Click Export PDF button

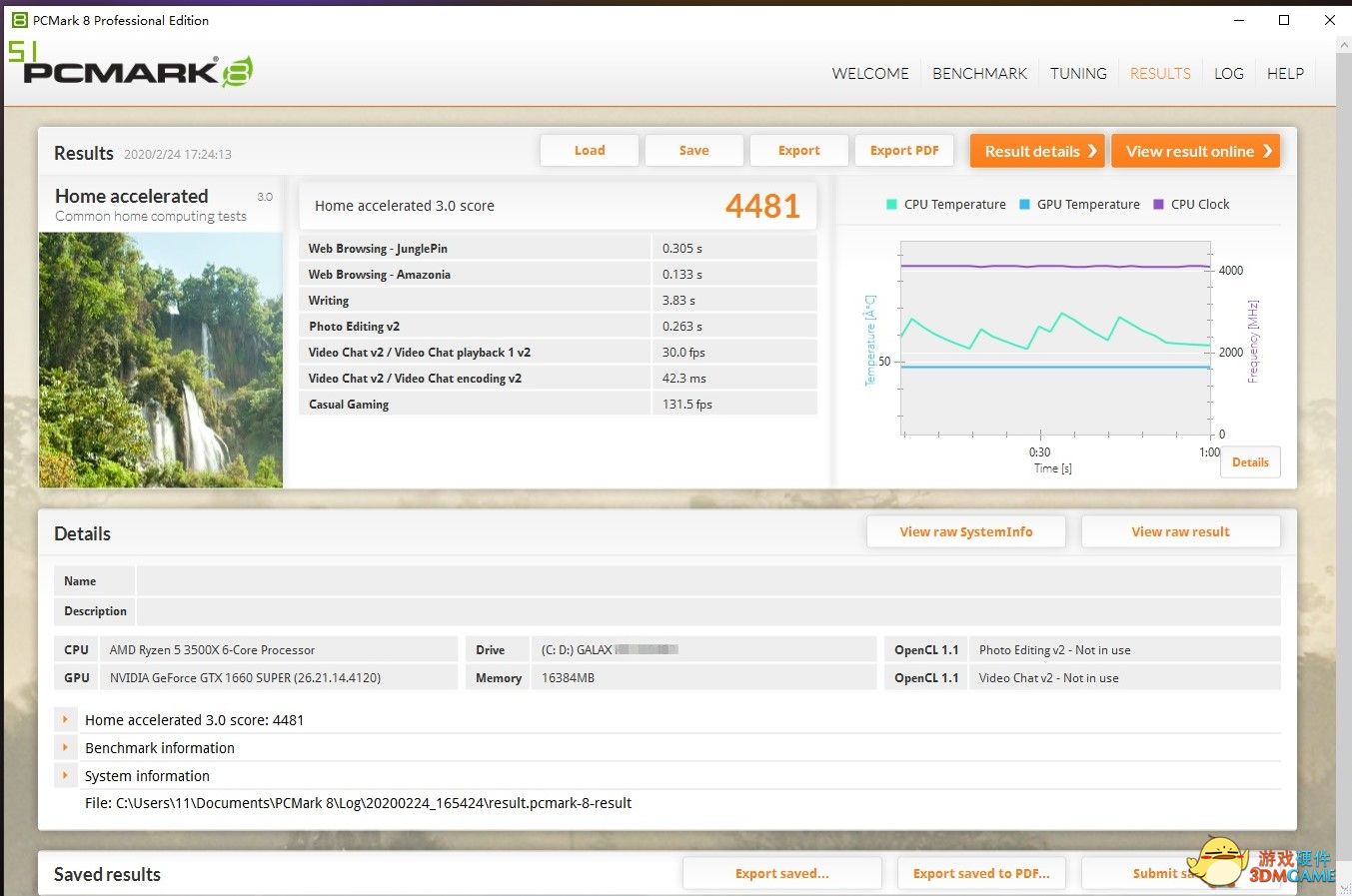click(904, 151)
